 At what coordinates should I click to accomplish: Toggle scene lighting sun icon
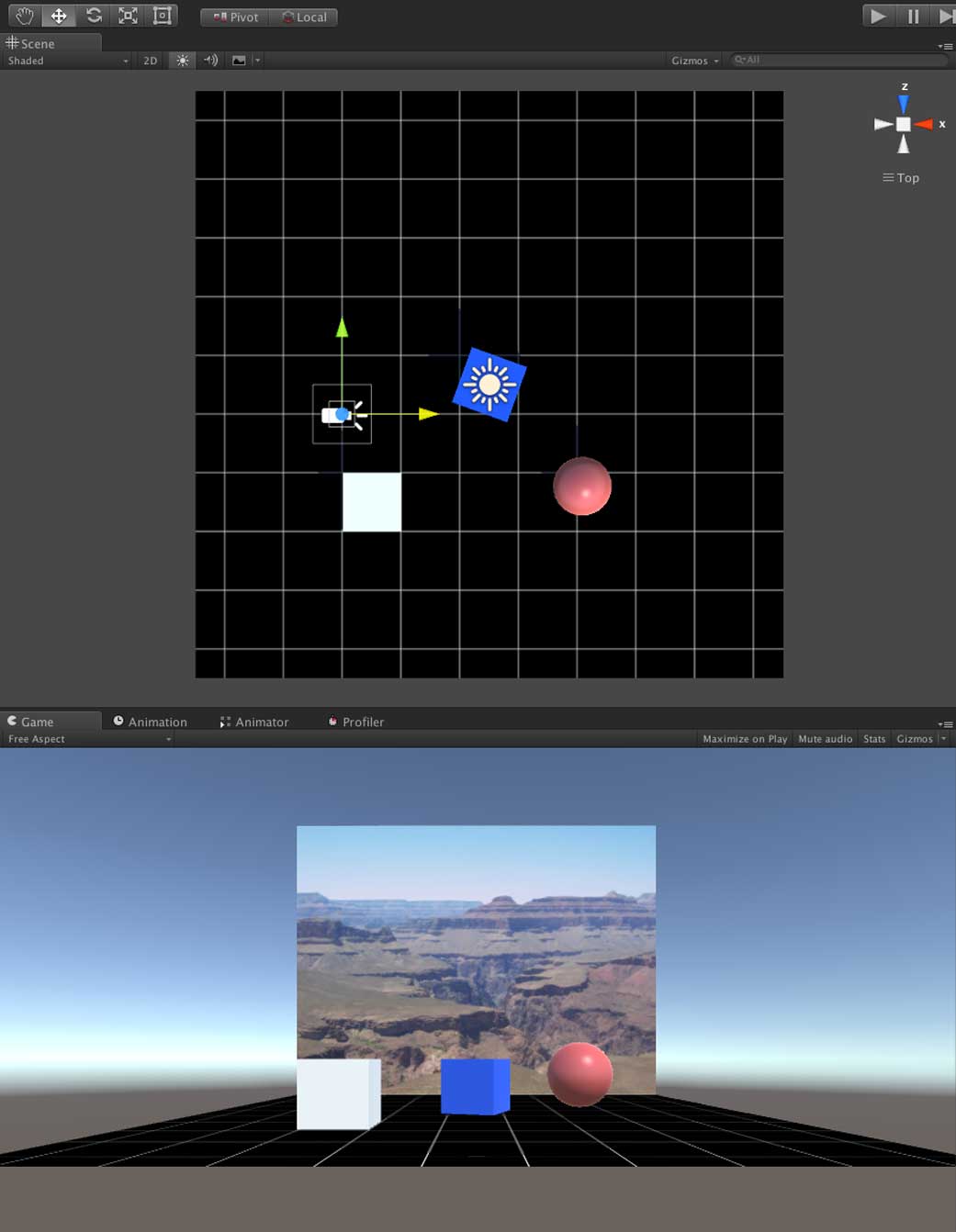click(x=182, y=61)
